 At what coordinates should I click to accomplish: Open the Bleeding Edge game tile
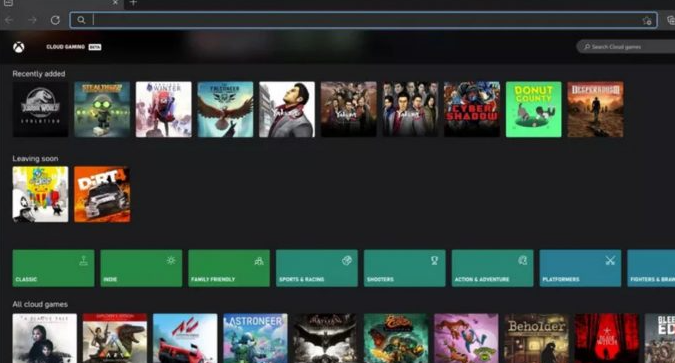pos(660,338)
